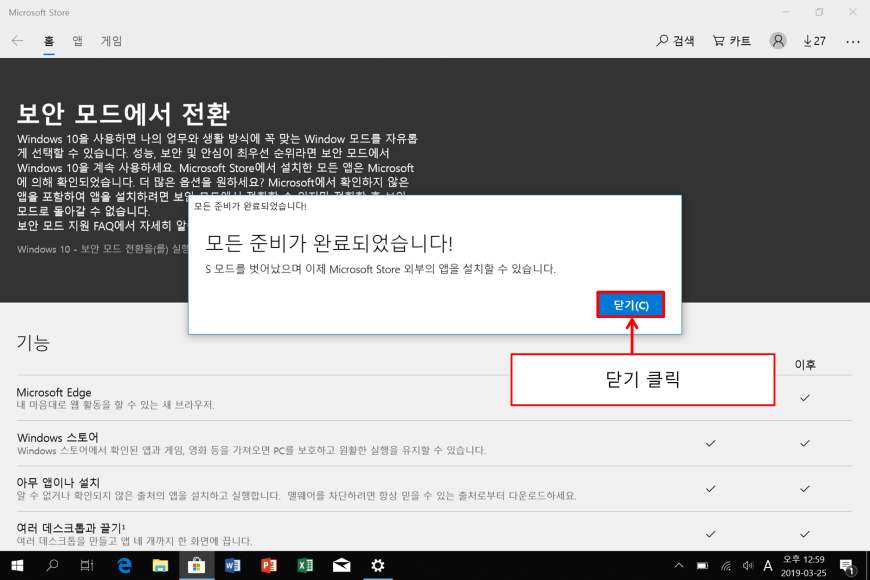The height and width of the screenshot is (580, 870).
Task: Click the 닫기(C) button in the dialog
Action: pos(630,305)
